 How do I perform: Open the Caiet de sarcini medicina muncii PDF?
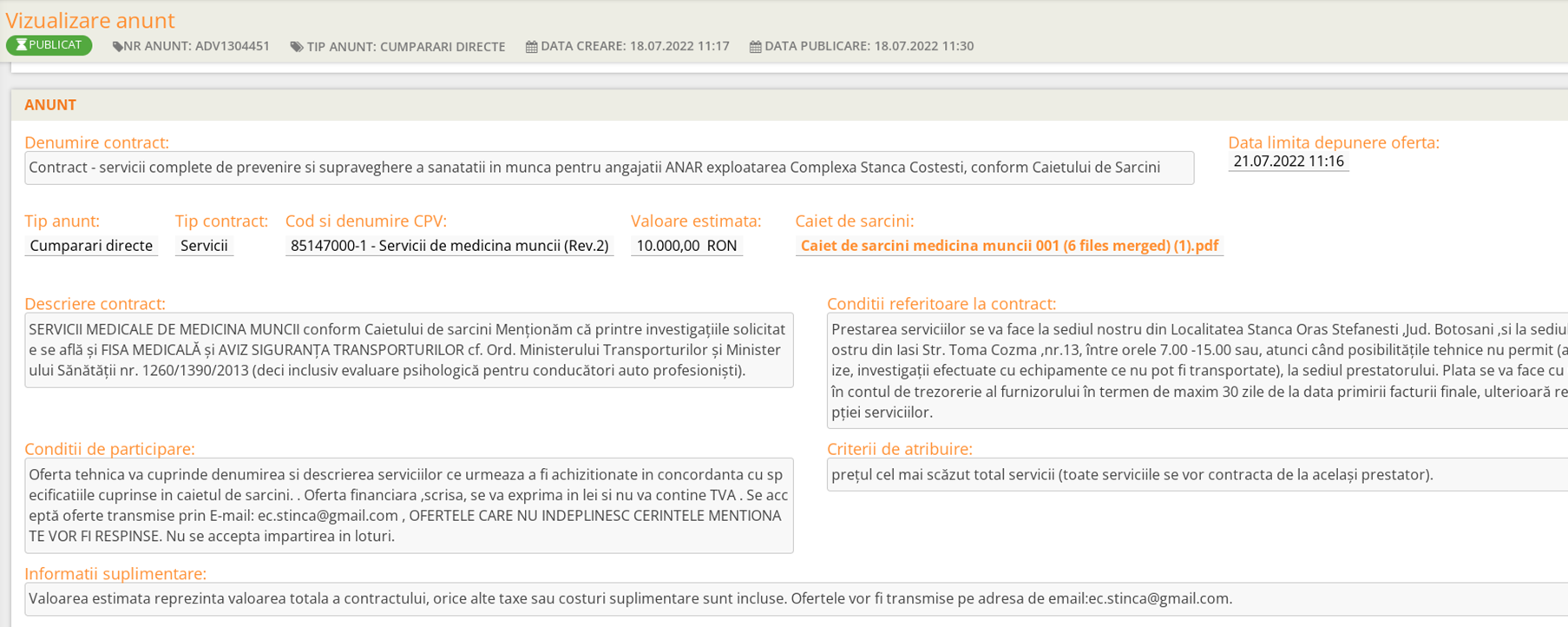[1009, 246]
